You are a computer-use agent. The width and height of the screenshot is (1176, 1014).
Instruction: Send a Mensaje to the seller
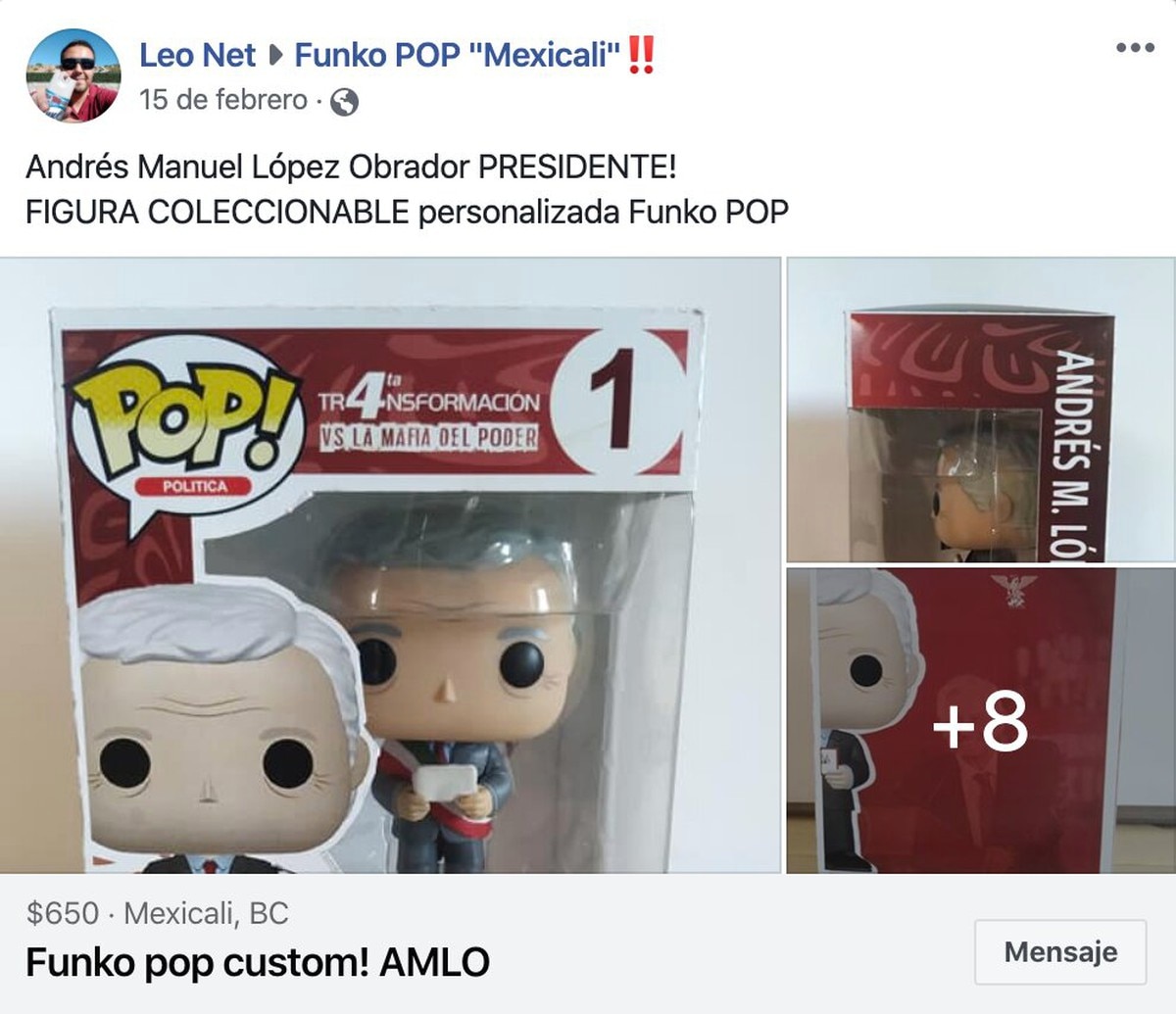(1060, 951)
